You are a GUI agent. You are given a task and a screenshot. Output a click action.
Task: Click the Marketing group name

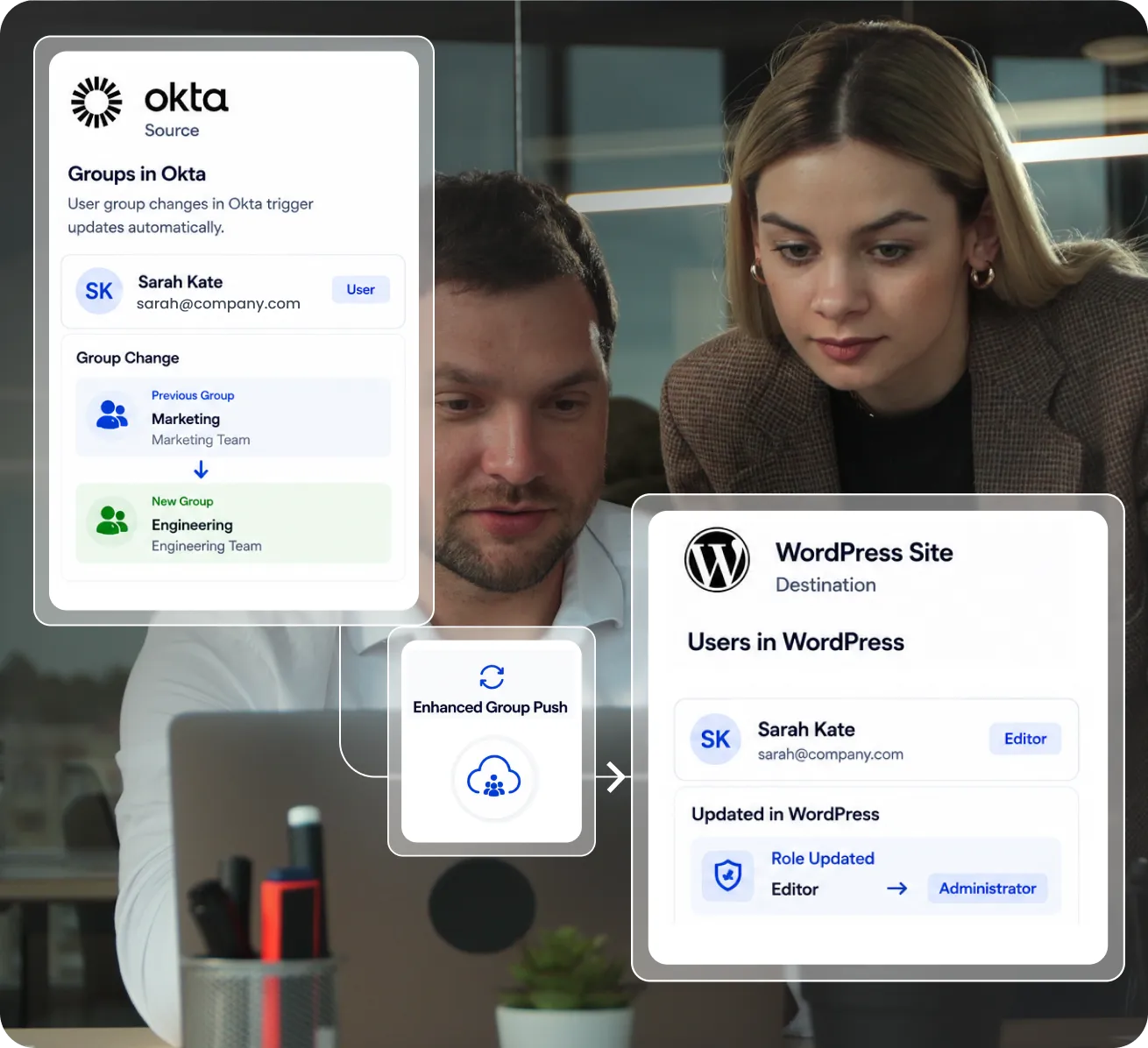186,419
